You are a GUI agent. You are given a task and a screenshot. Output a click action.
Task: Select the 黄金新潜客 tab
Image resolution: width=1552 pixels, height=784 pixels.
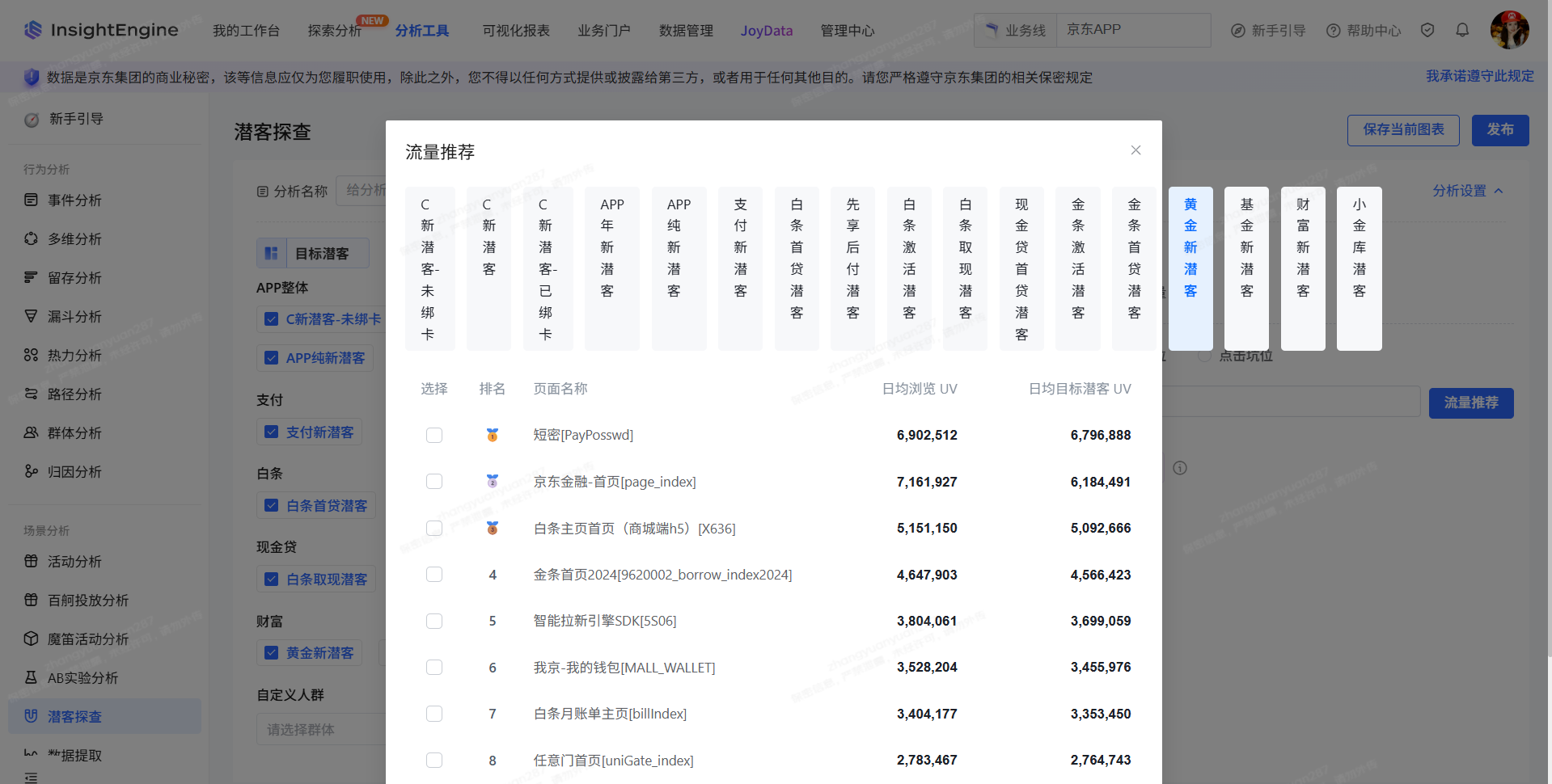pyautogui.click(x=1190, y=268)
